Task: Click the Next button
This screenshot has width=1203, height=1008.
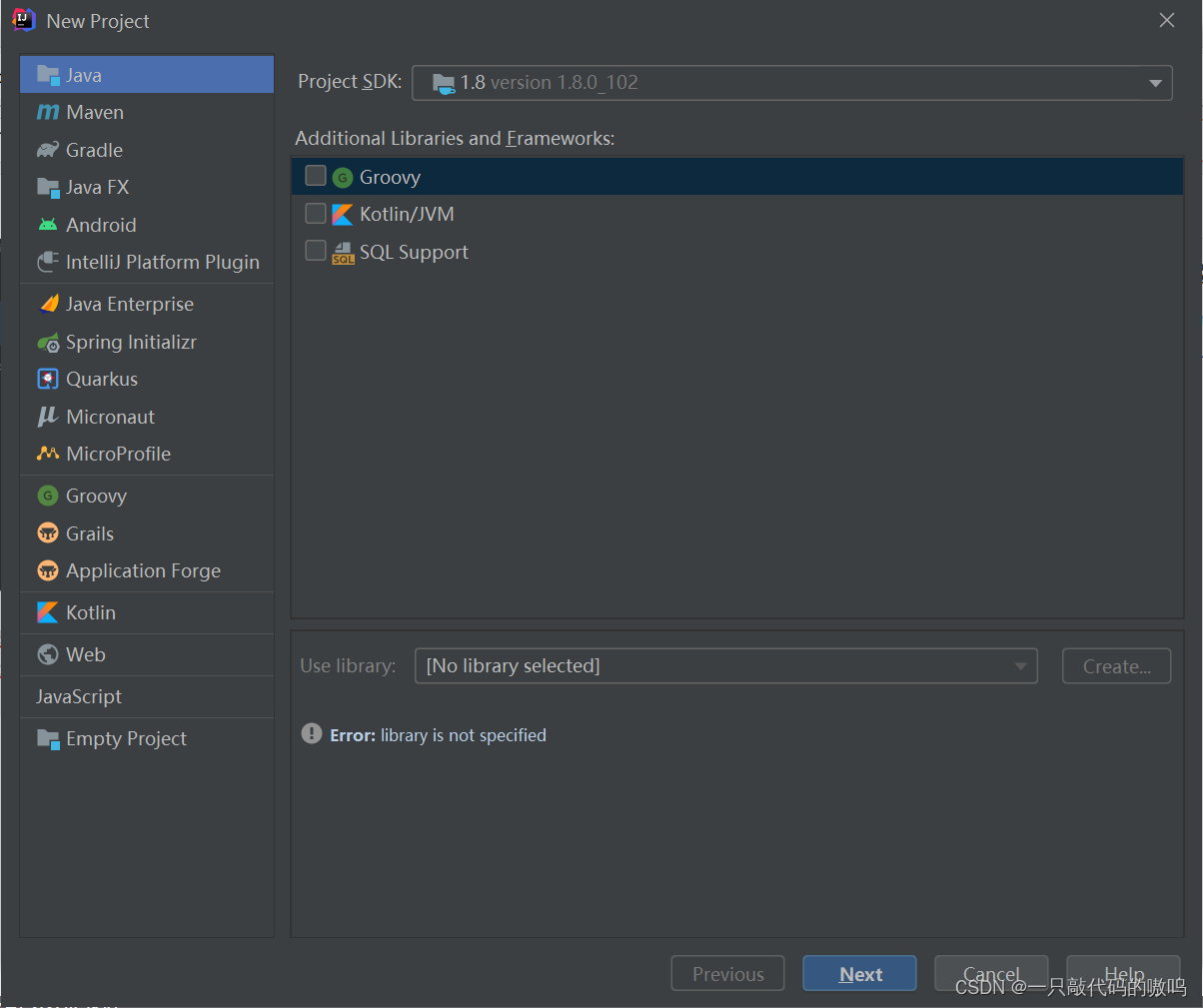Action: tap(859, 974)
